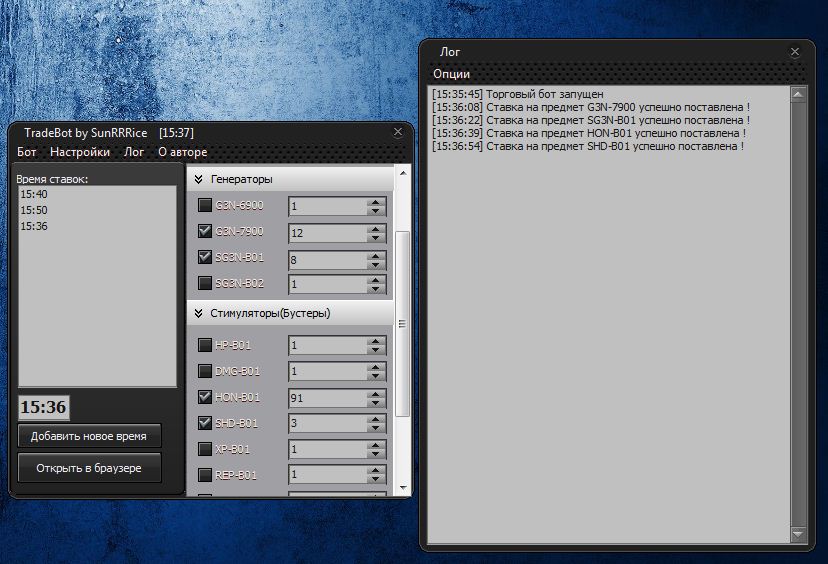This screenshot has width=828, height=564.
Task: Enable the G3N-6900 checkbox
Action: coord(205,206)
